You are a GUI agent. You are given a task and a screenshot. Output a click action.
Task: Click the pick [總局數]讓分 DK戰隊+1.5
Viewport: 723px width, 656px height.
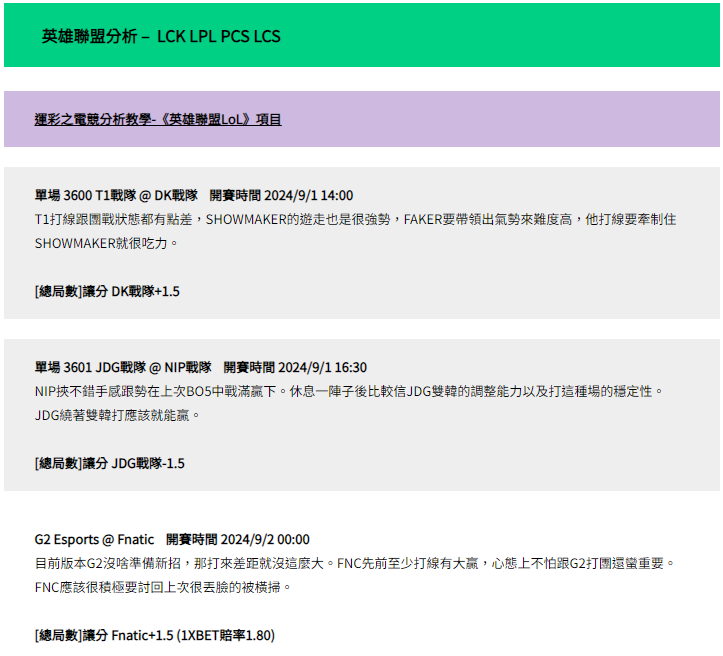coord(107,291)
